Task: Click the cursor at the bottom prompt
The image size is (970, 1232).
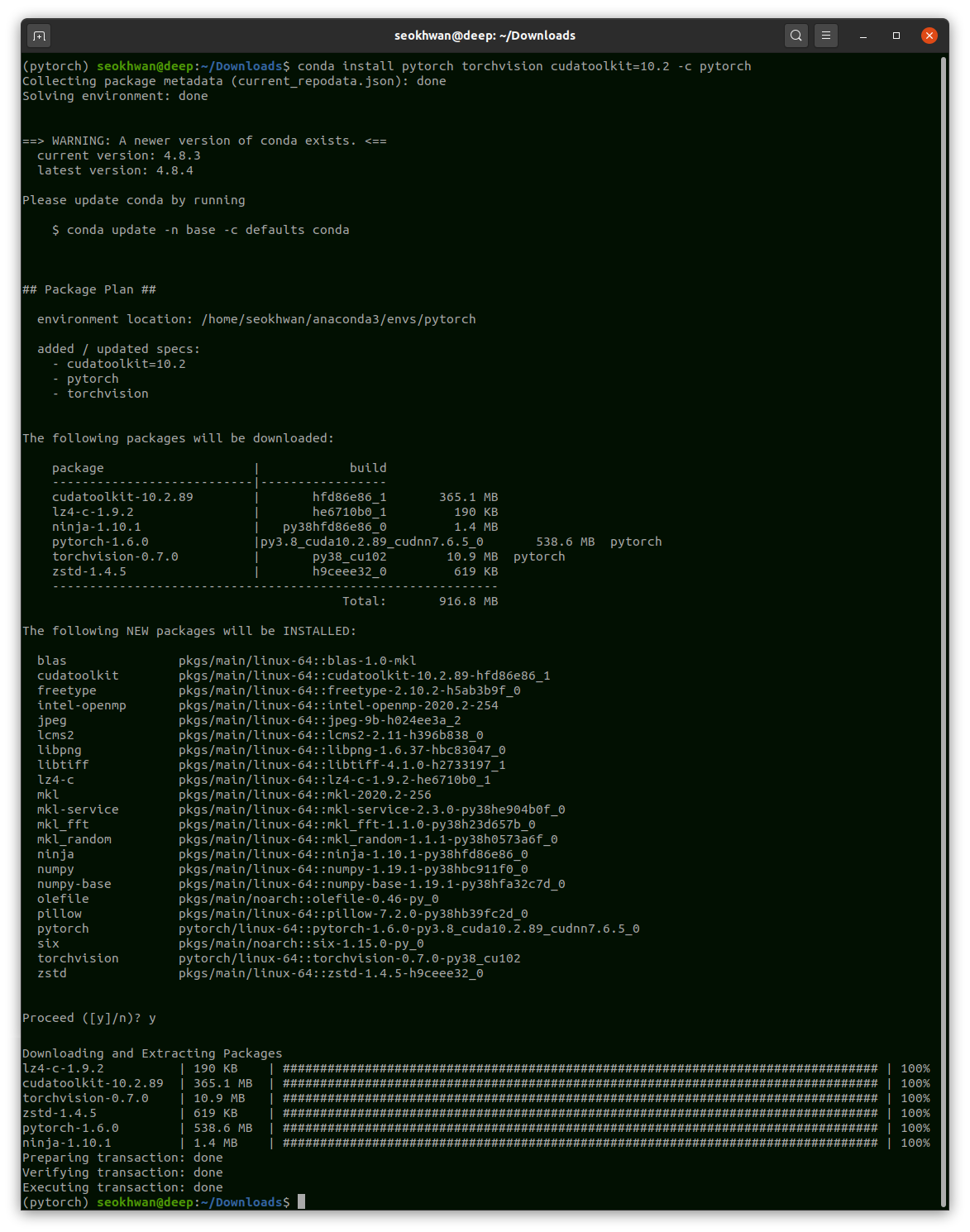Action: [x=302, y=1201]
